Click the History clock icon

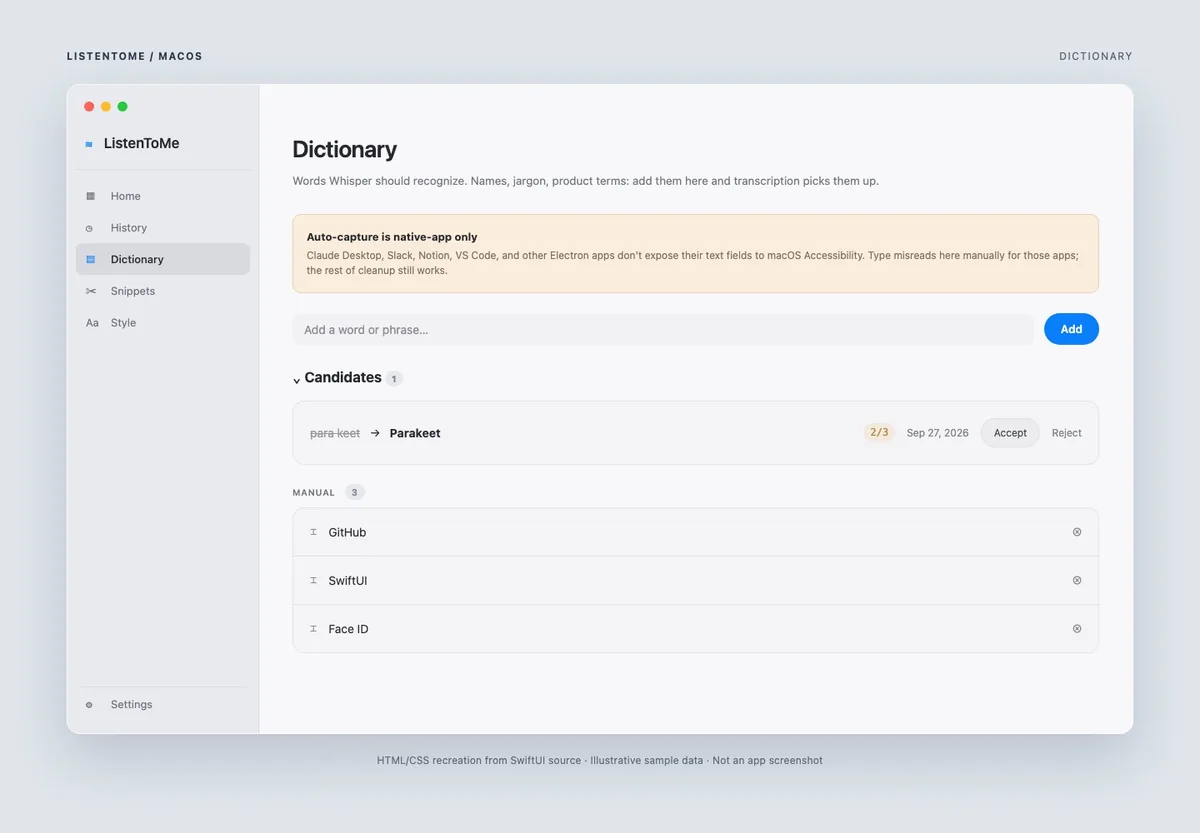90,228
